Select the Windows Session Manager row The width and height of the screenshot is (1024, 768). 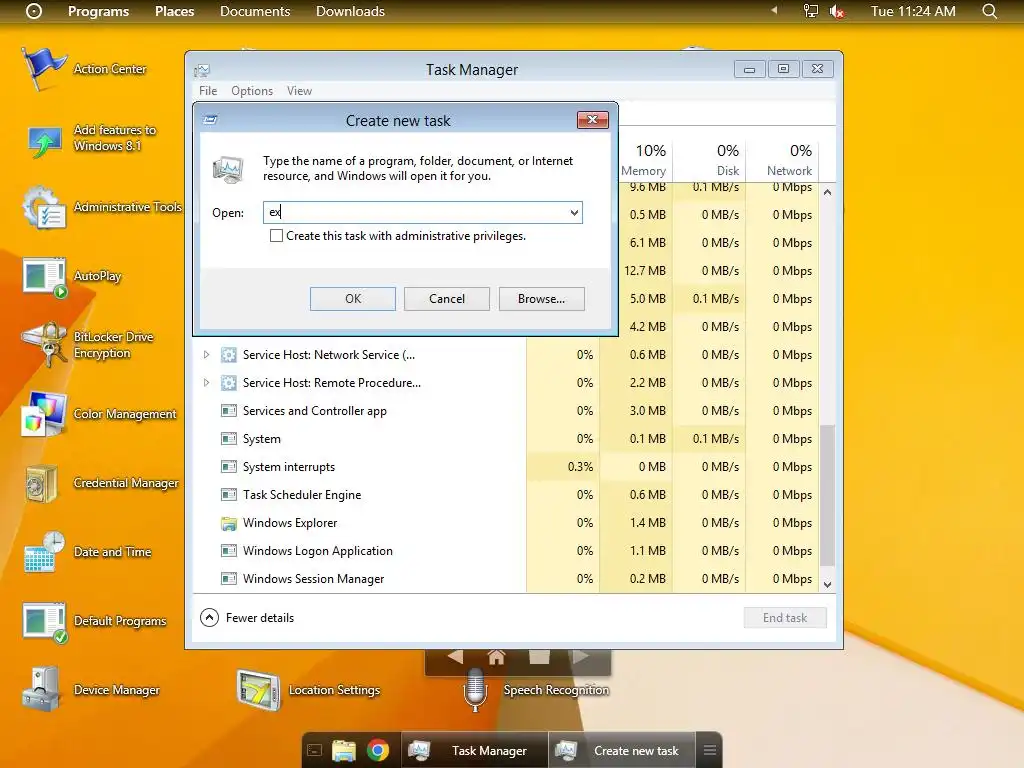click(x=506, y=579)
